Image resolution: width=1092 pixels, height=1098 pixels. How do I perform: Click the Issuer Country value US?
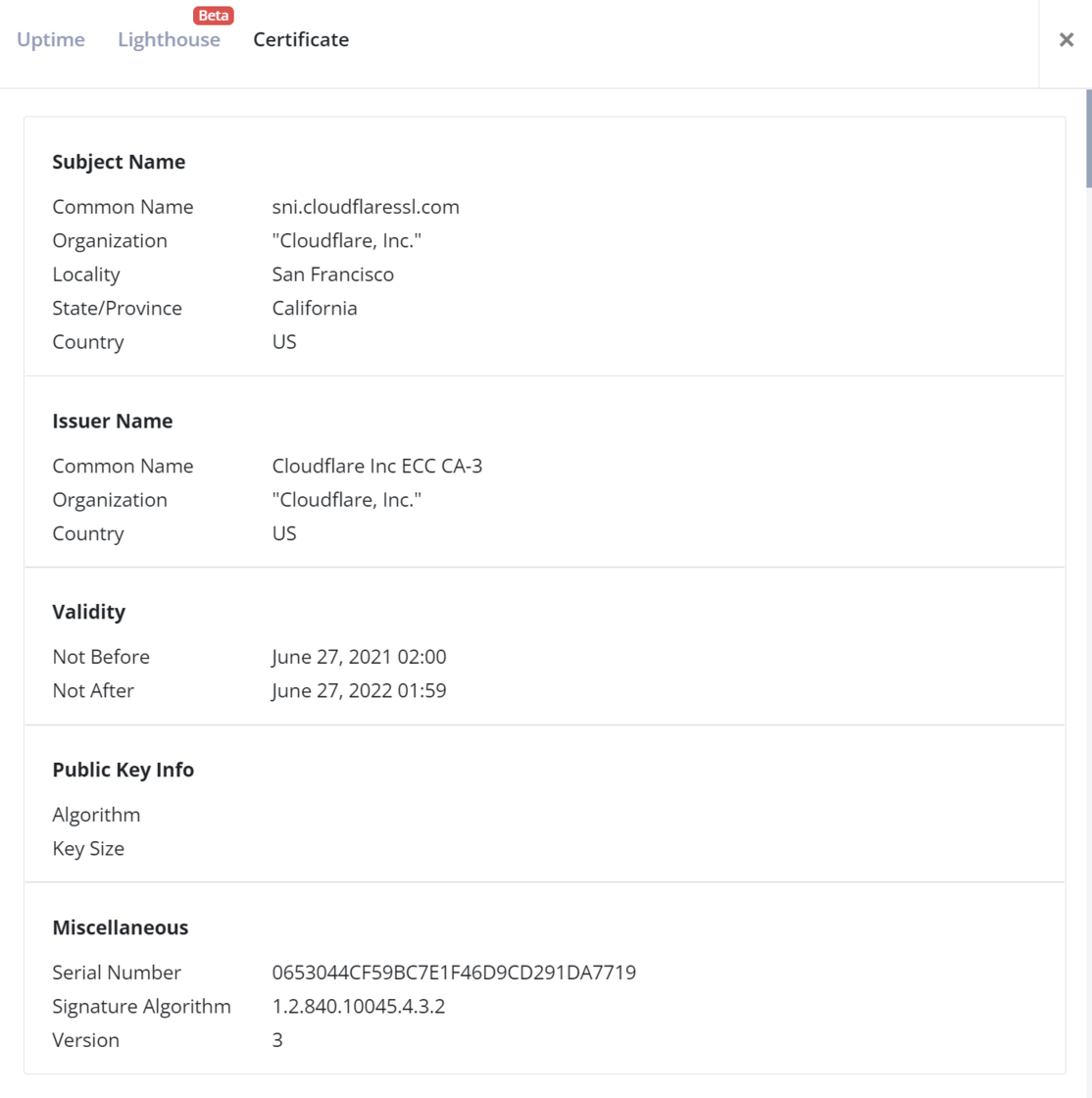tap(284, 533)
